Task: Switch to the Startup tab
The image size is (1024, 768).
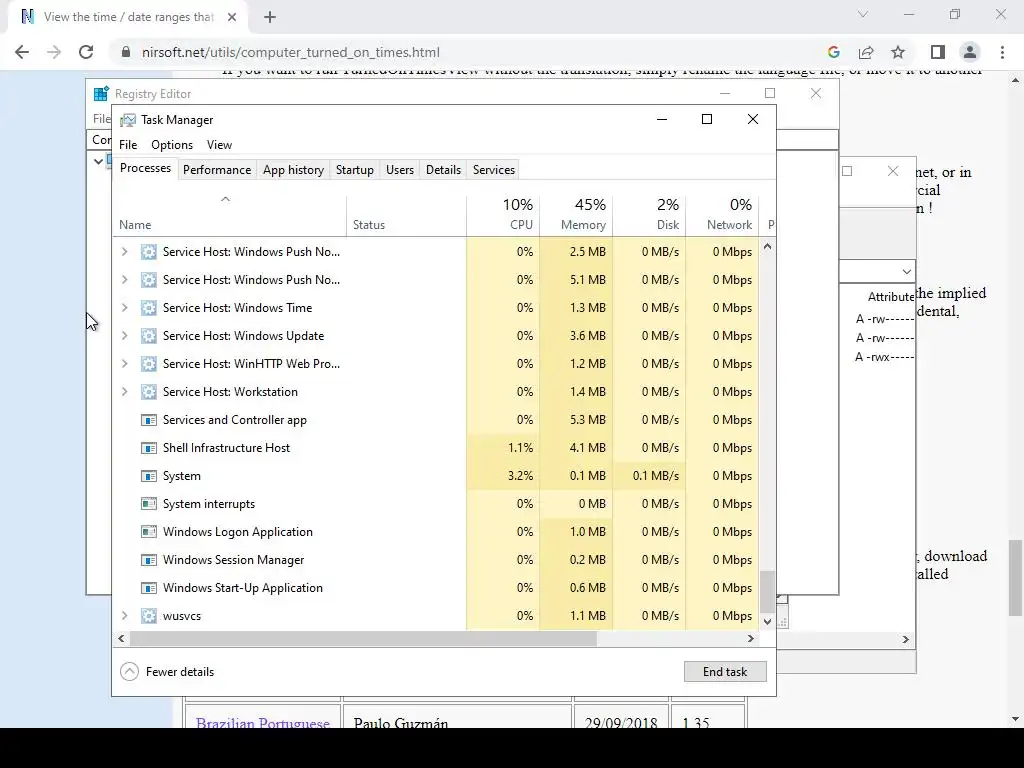Action: (355, 170)
